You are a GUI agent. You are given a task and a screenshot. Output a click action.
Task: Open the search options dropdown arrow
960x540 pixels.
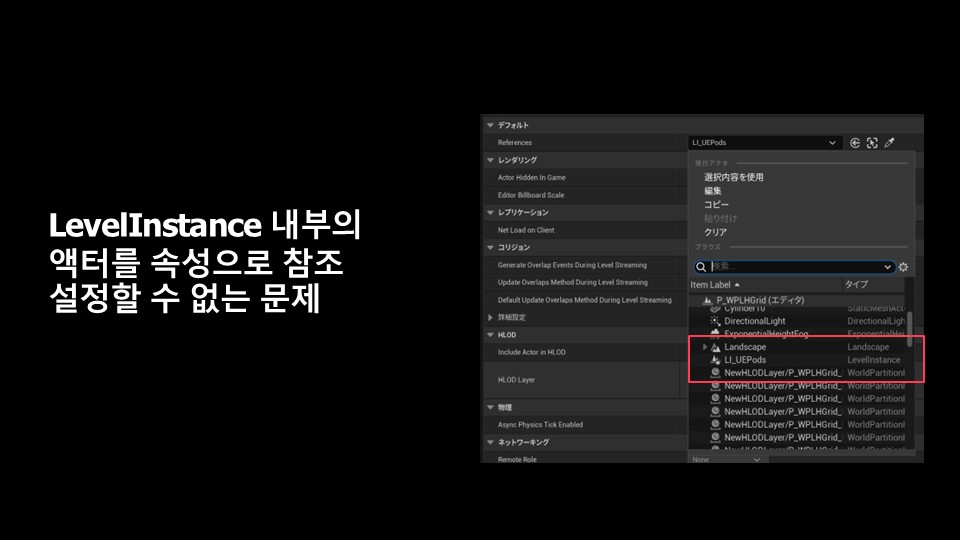pos(887,267)
